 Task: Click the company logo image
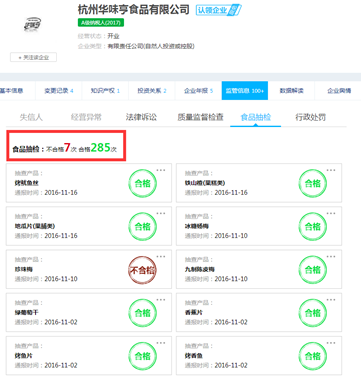[32, 25]
